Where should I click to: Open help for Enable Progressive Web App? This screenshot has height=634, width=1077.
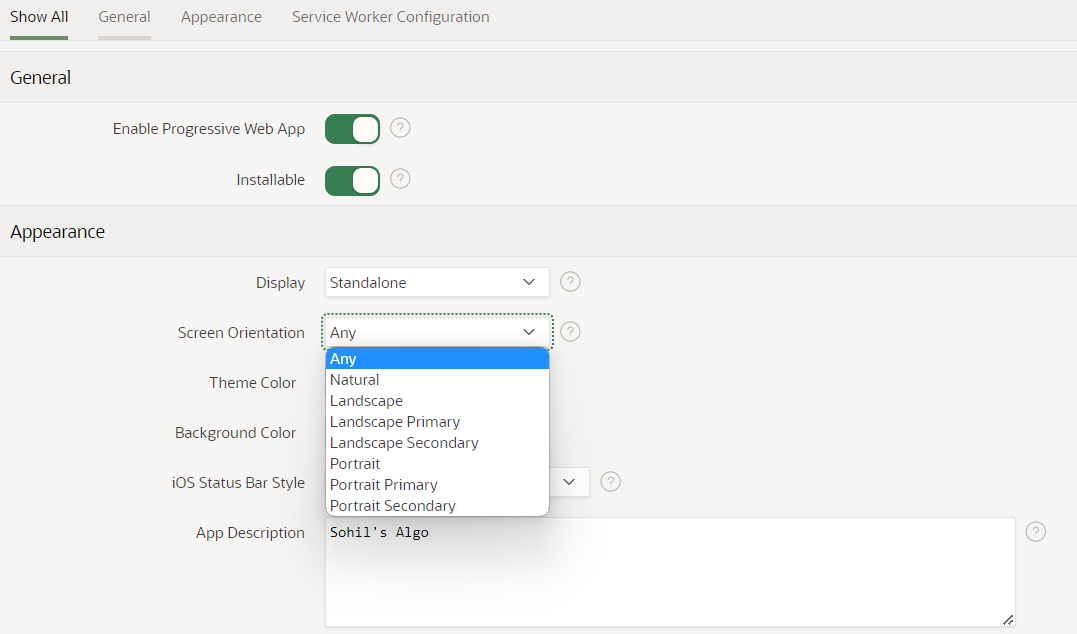pos(399,128)
